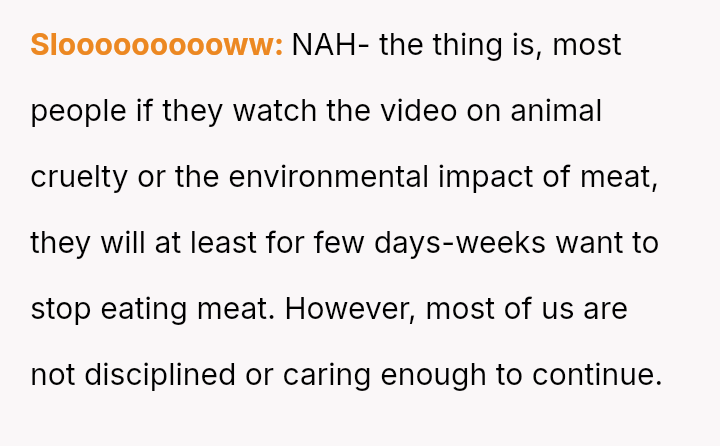Click the word "continue." ending the comment

[x=597, y=375]
